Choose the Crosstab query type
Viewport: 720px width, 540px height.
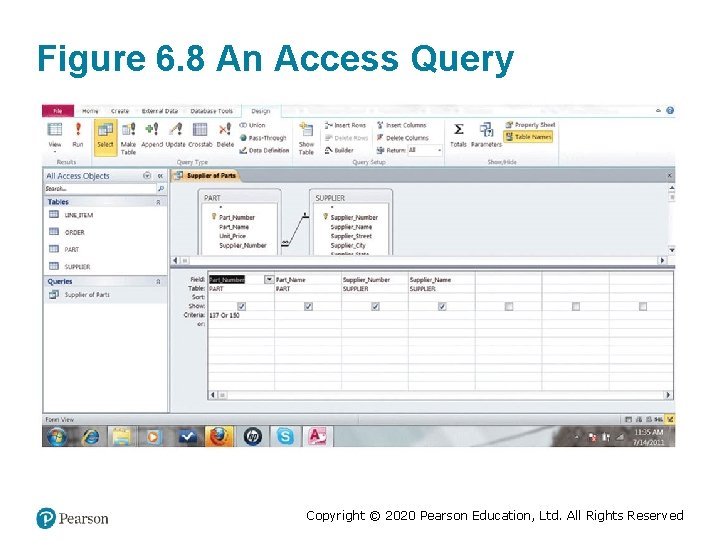200,135
